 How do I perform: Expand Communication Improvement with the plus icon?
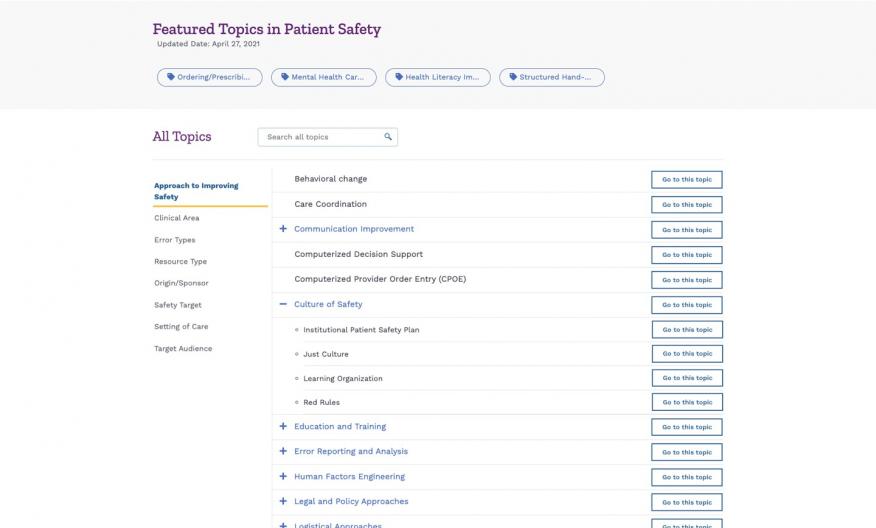click(283, 229)
